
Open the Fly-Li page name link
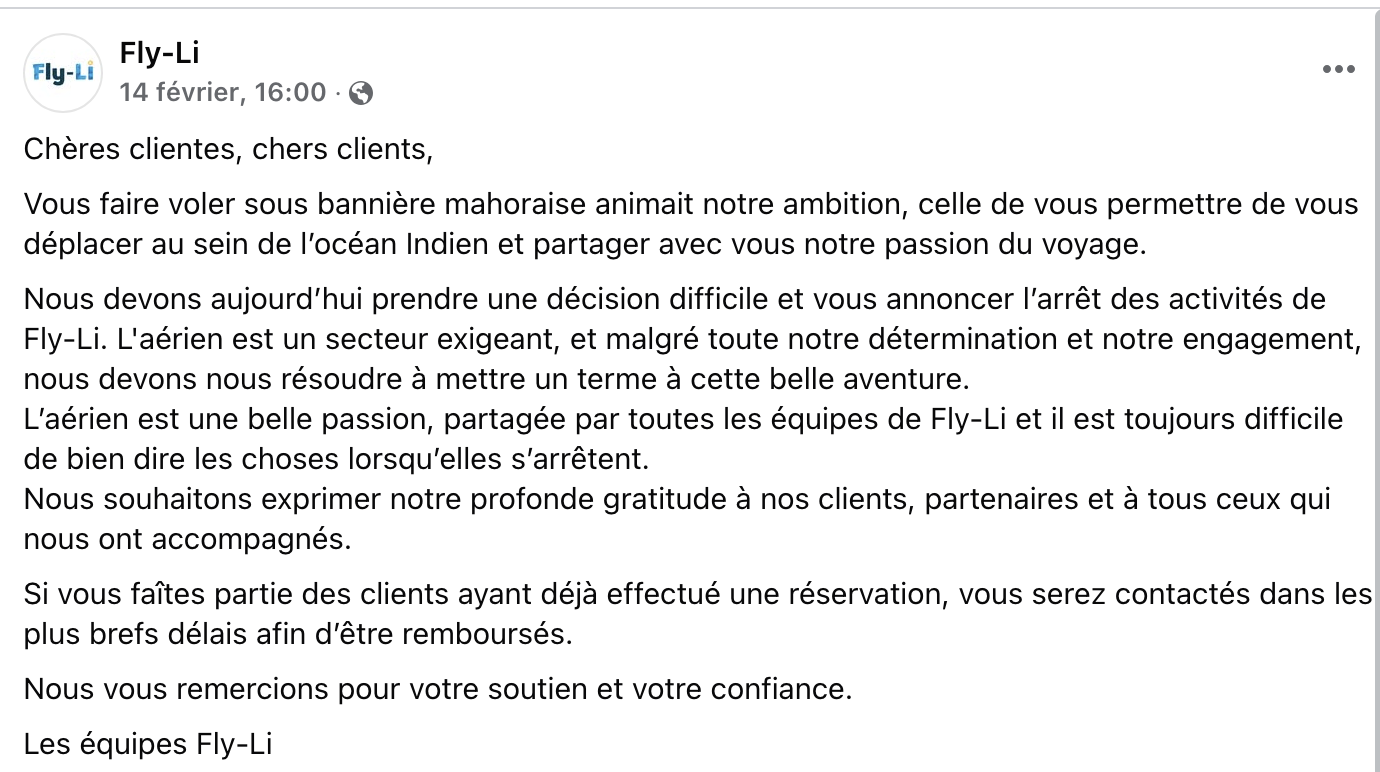pyautogui.click(x=159, y=52)
